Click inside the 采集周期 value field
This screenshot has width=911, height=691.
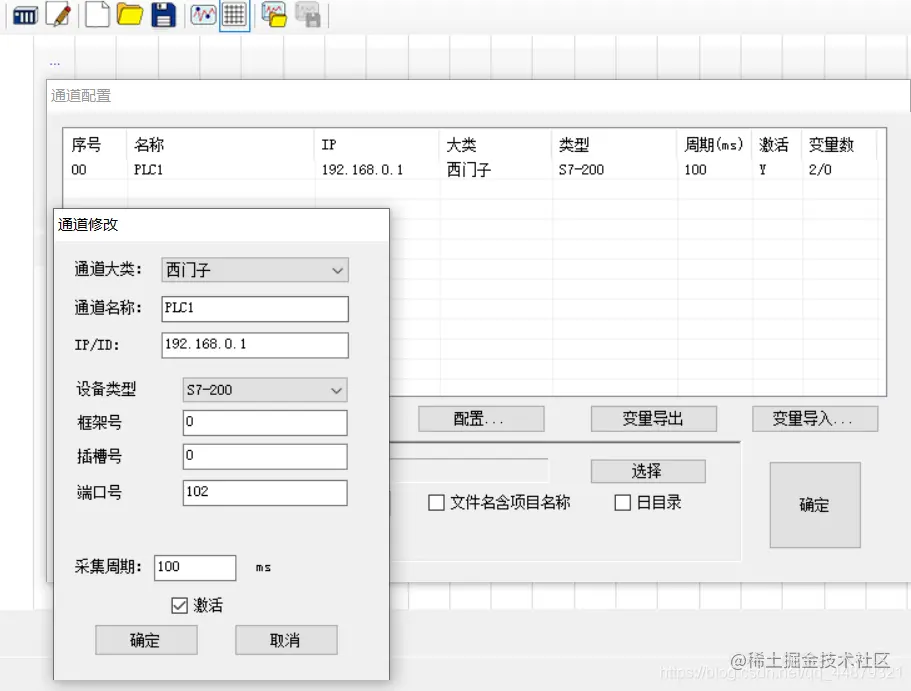click(193, 568)
